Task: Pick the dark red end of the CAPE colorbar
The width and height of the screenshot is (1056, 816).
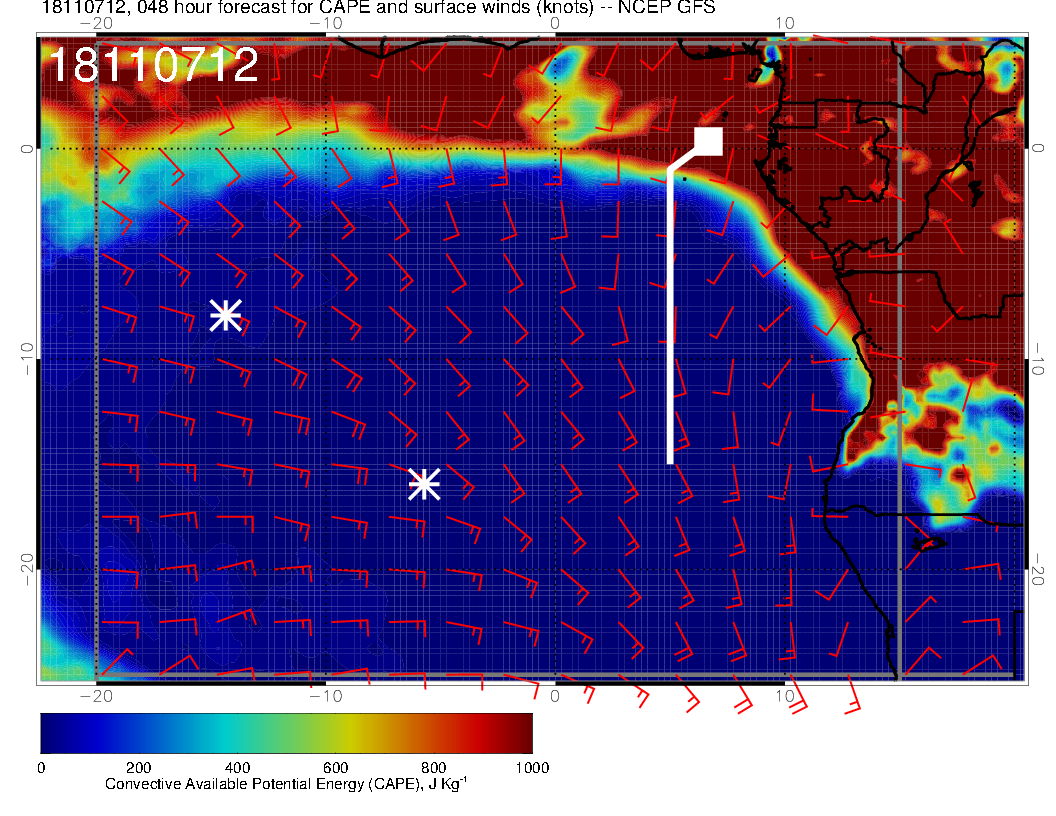Action: [520, 733]
